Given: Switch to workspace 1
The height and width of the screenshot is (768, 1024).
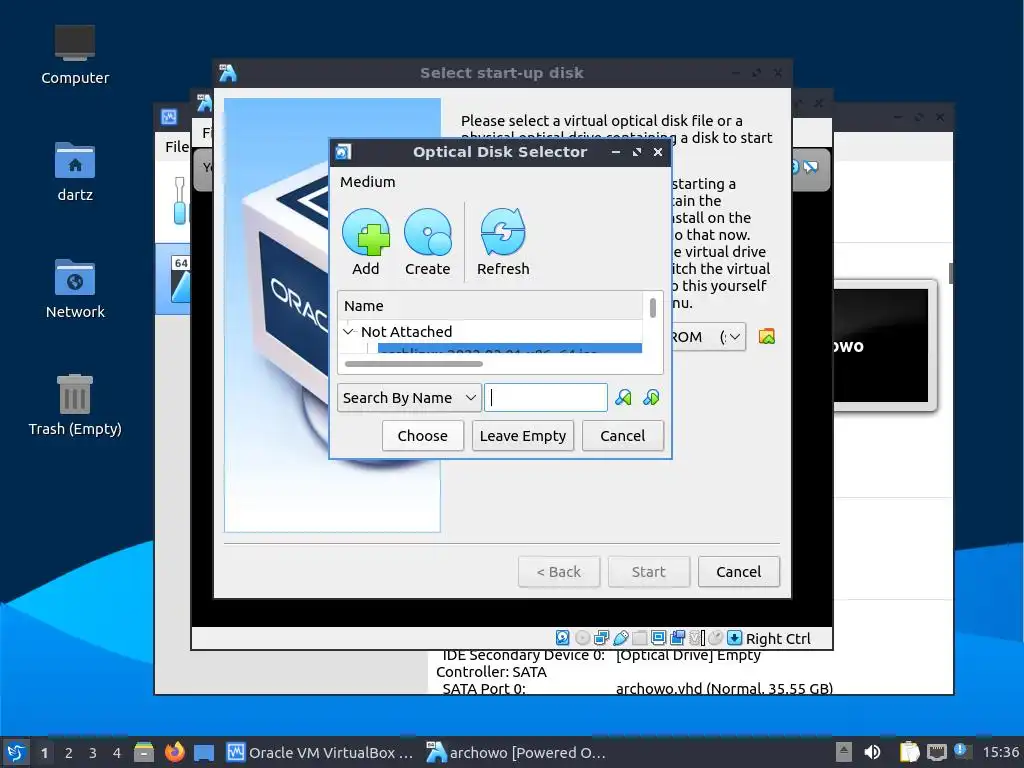Looking at the screenshot, I should 44,753.
